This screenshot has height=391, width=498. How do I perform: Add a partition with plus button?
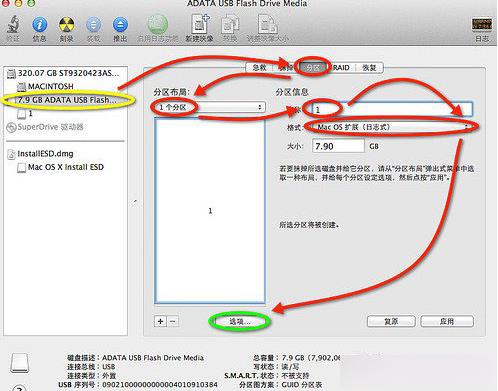(160, 321)
